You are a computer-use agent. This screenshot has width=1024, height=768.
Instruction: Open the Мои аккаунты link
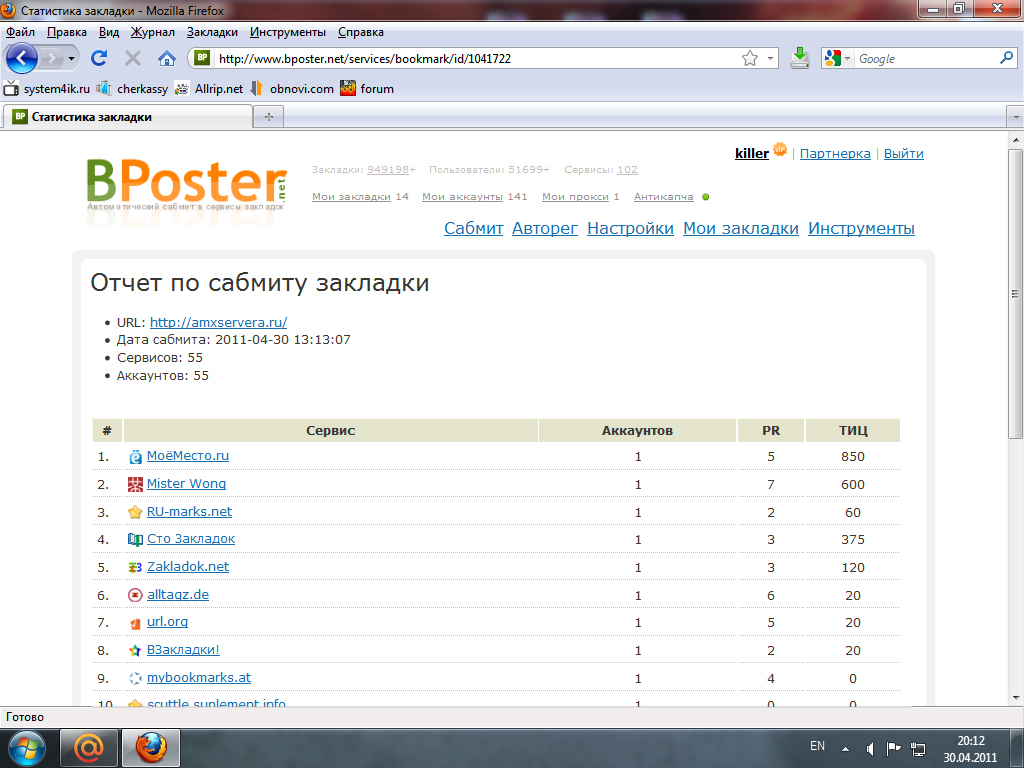tap(462, 197)
